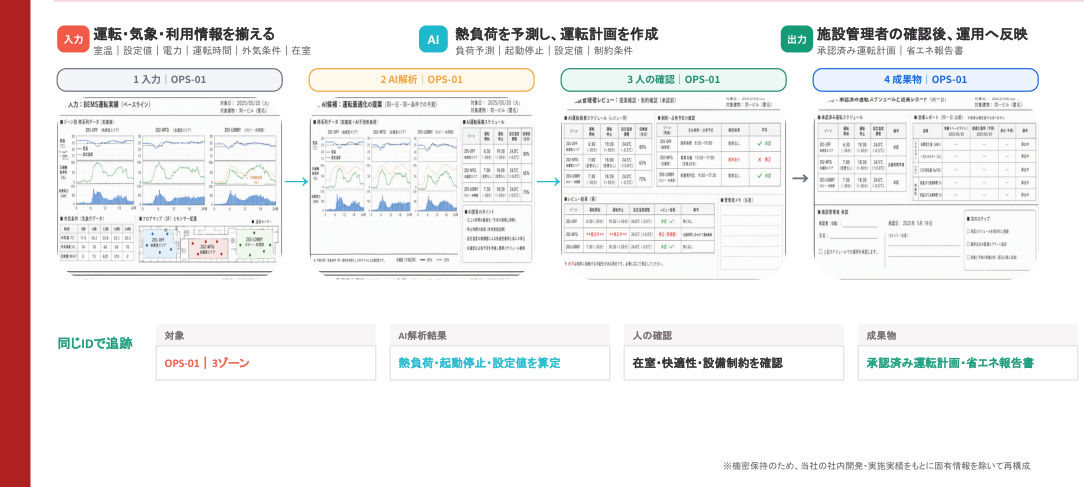The width and height of the screenshot is (1084, 487).
Task: Click the 同じIDで追跡 label
Action: (95, 343)
